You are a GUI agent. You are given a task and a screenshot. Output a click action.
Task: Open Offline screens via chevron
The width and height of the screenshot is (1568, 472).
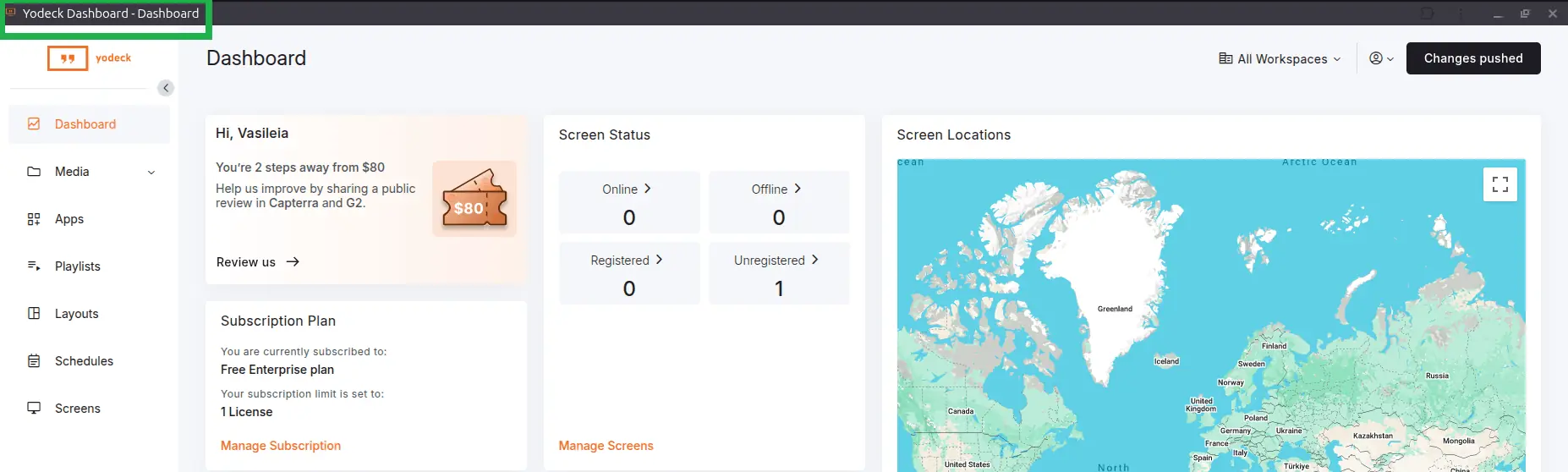(798, 189)
